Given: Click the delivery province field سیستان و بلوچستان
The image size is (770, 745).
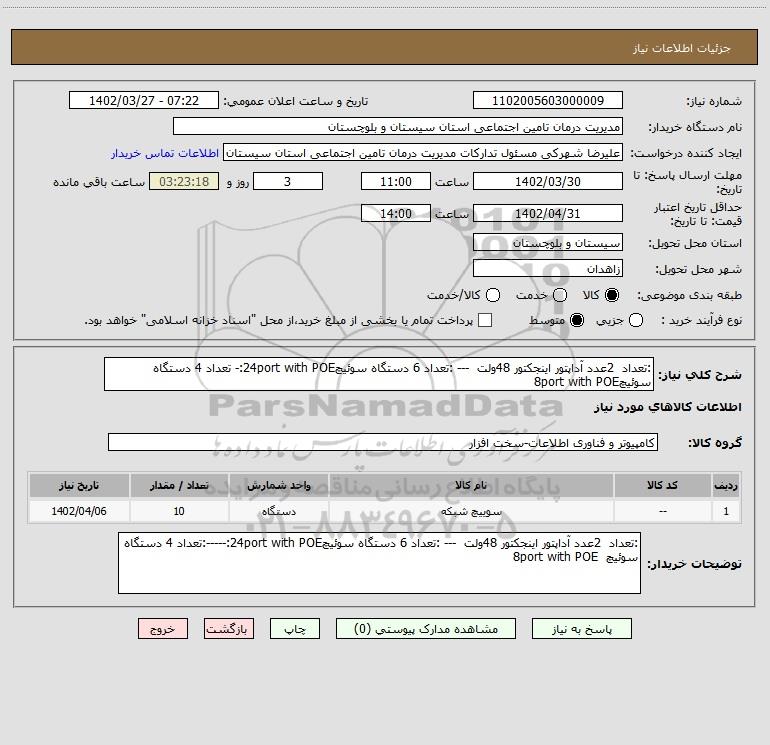Looking at the screenshot, I should coord(548,243).
